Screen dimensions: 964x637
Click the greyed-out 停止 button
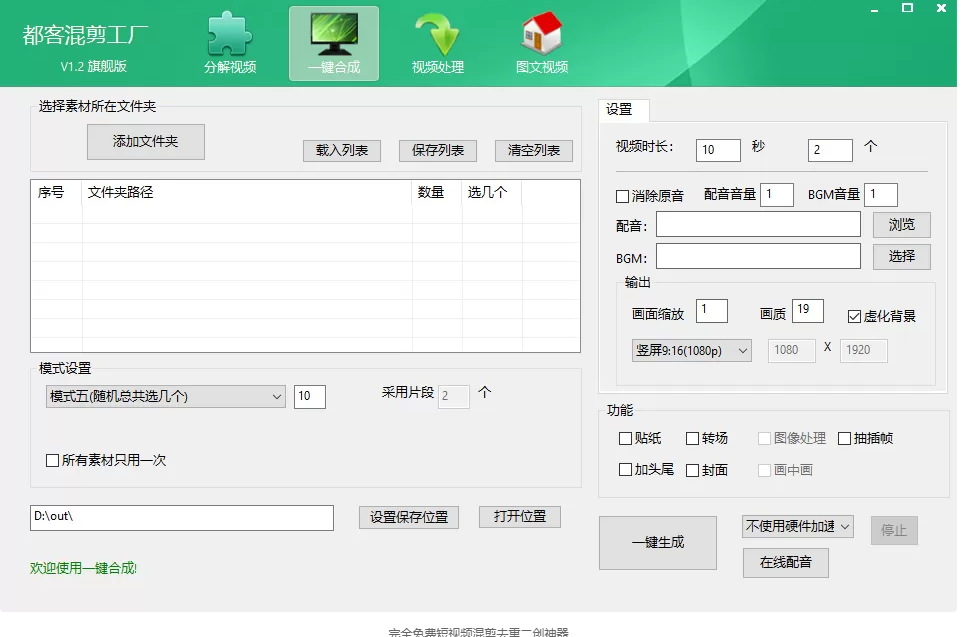pyautogui.click(x=894, y=530)
